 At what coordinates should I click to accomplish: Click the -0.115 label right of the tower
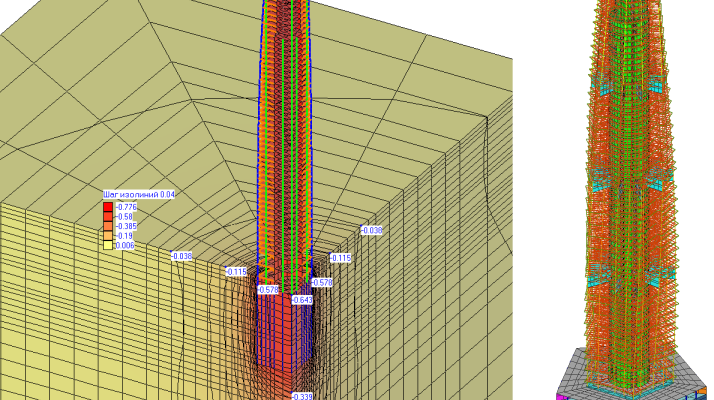click(x=341, y=258)
